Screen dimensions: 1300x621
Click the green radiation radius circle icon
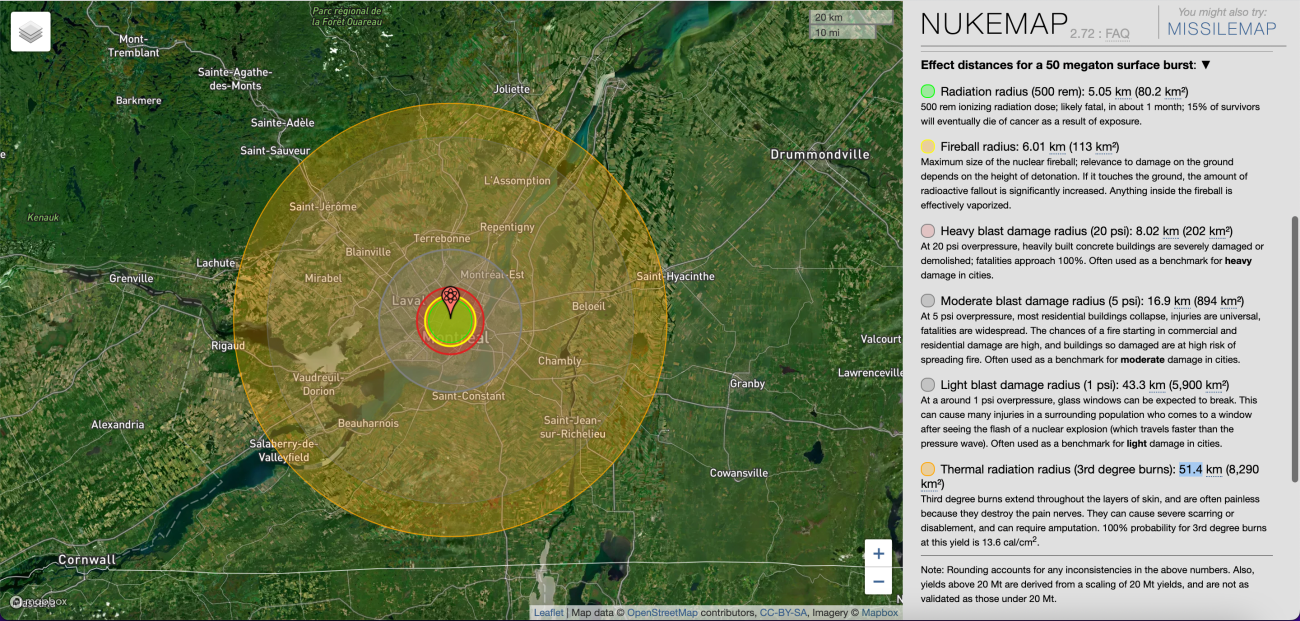point(928,92)
